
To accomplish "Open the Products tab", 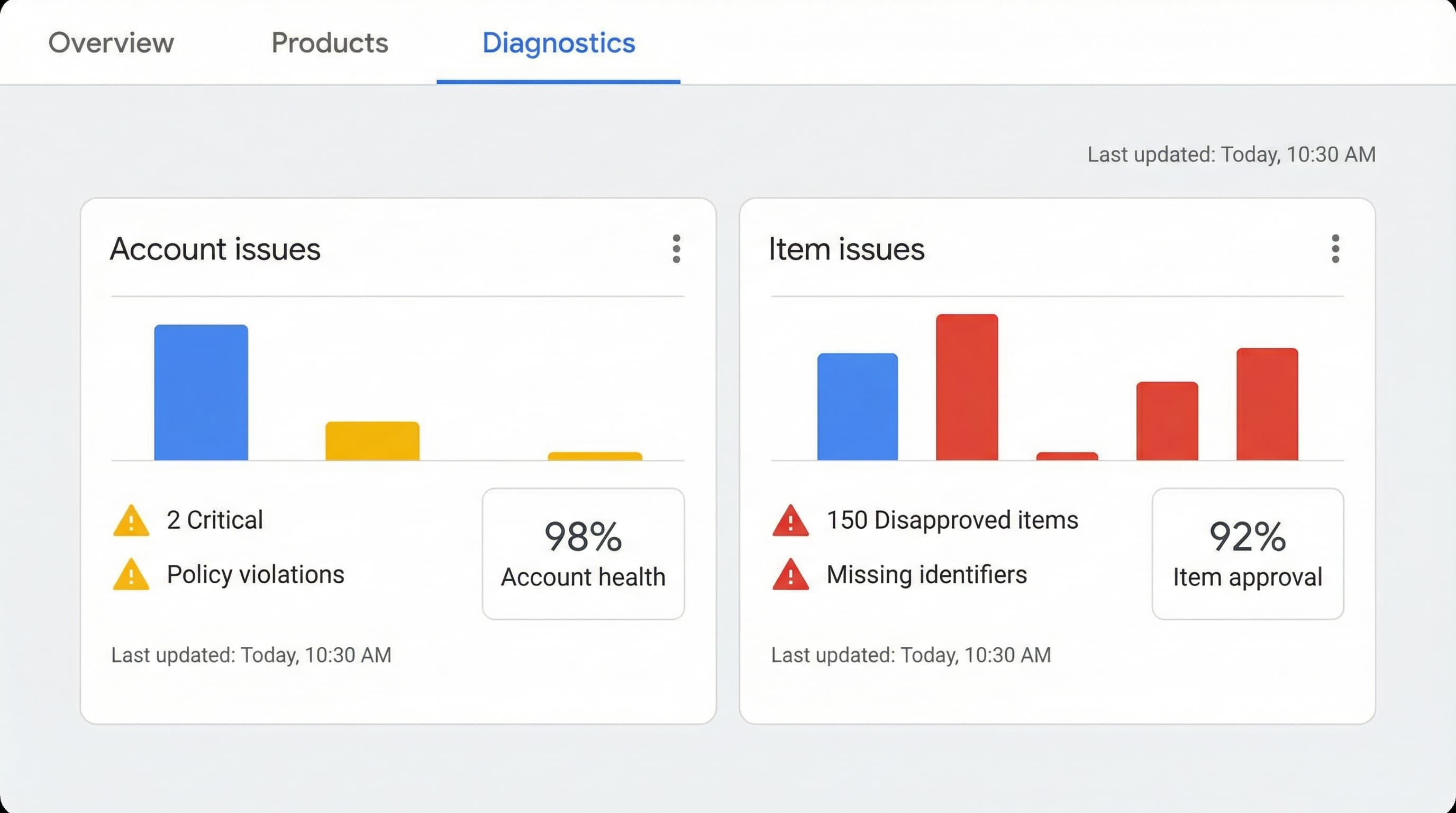I will (x=330, y=42).
